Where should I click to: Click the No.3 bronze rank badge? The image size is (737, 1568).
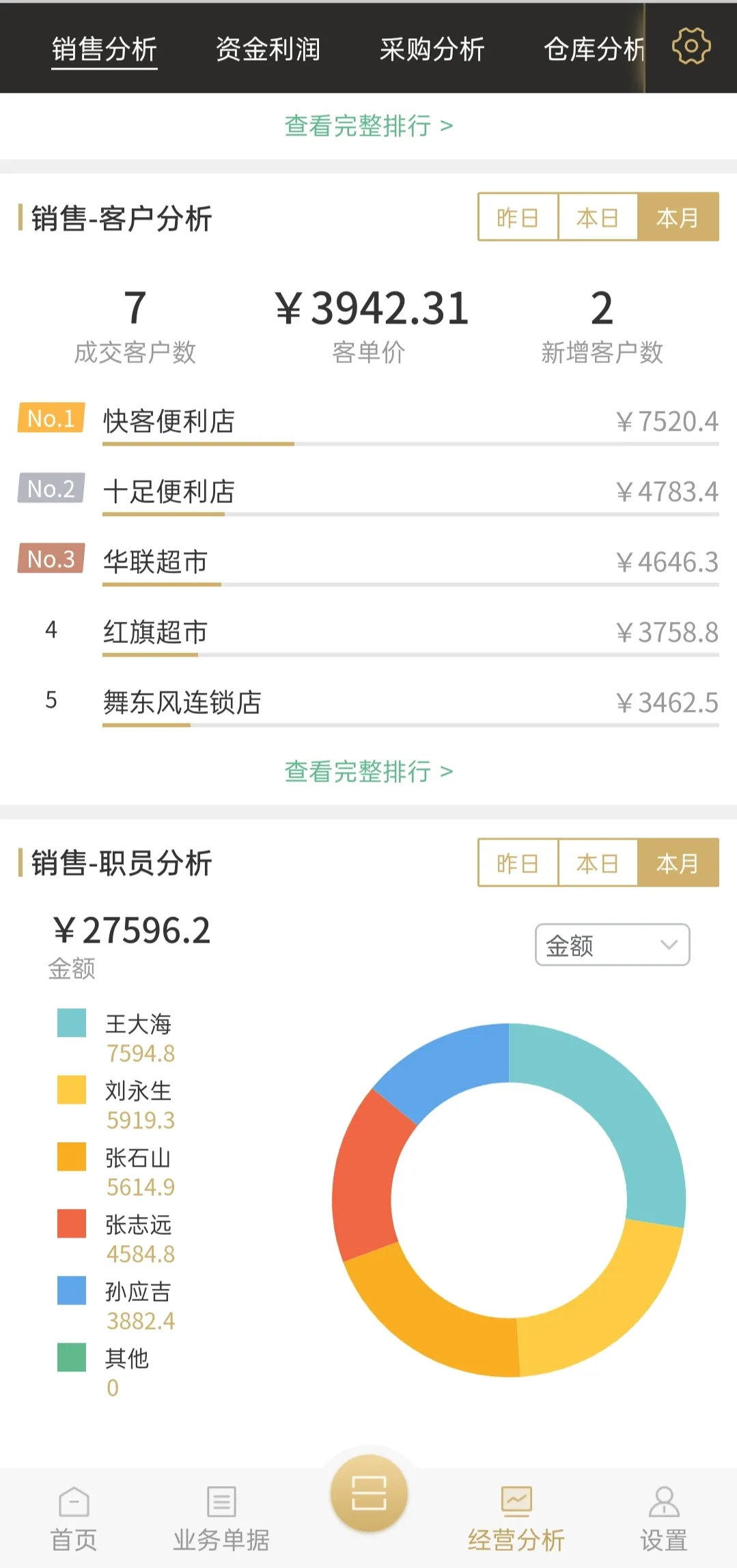(x=51, y=559)
